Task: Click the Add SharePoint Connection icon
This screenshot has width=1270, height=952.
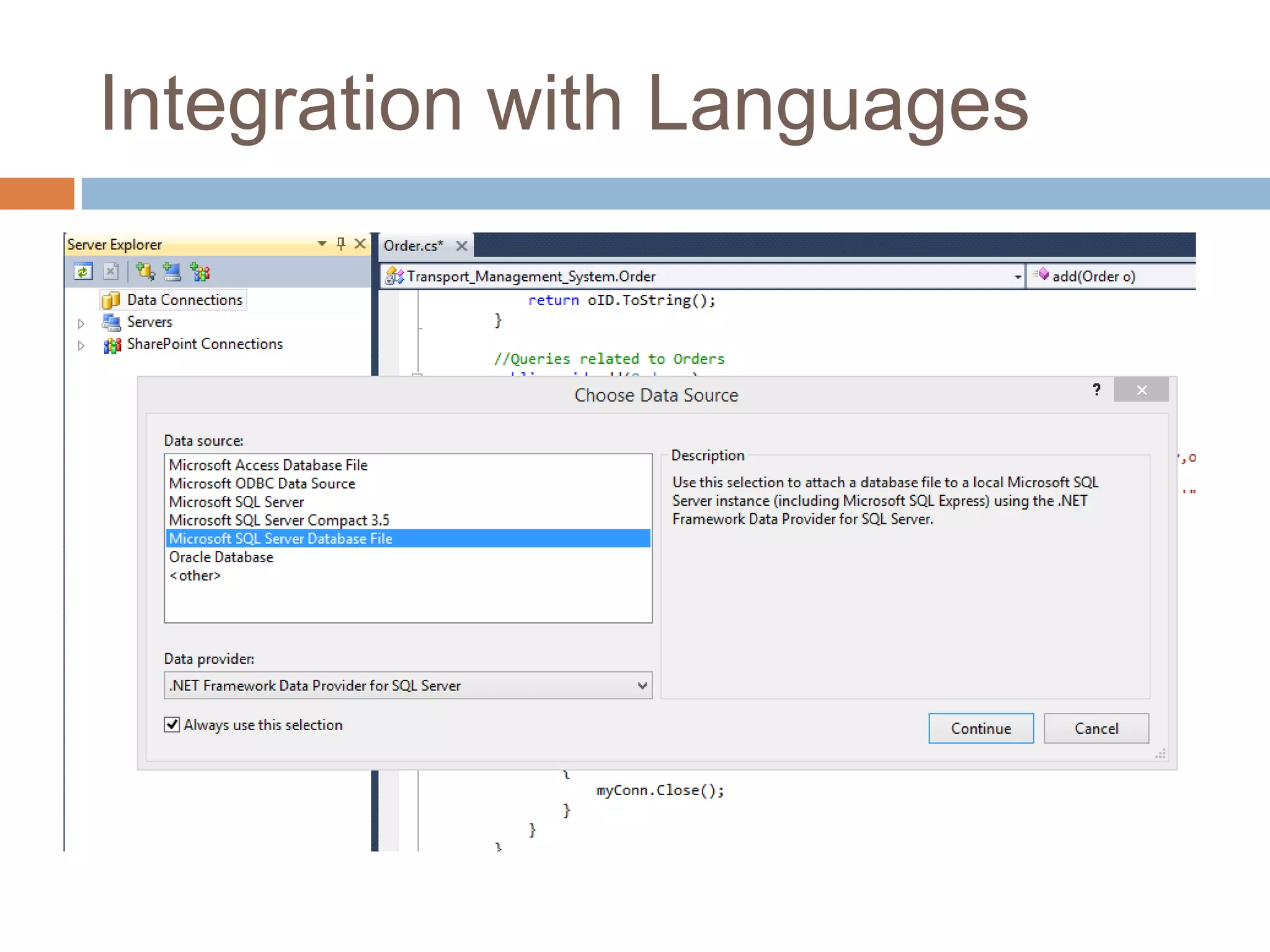Action: pos(200,271)
